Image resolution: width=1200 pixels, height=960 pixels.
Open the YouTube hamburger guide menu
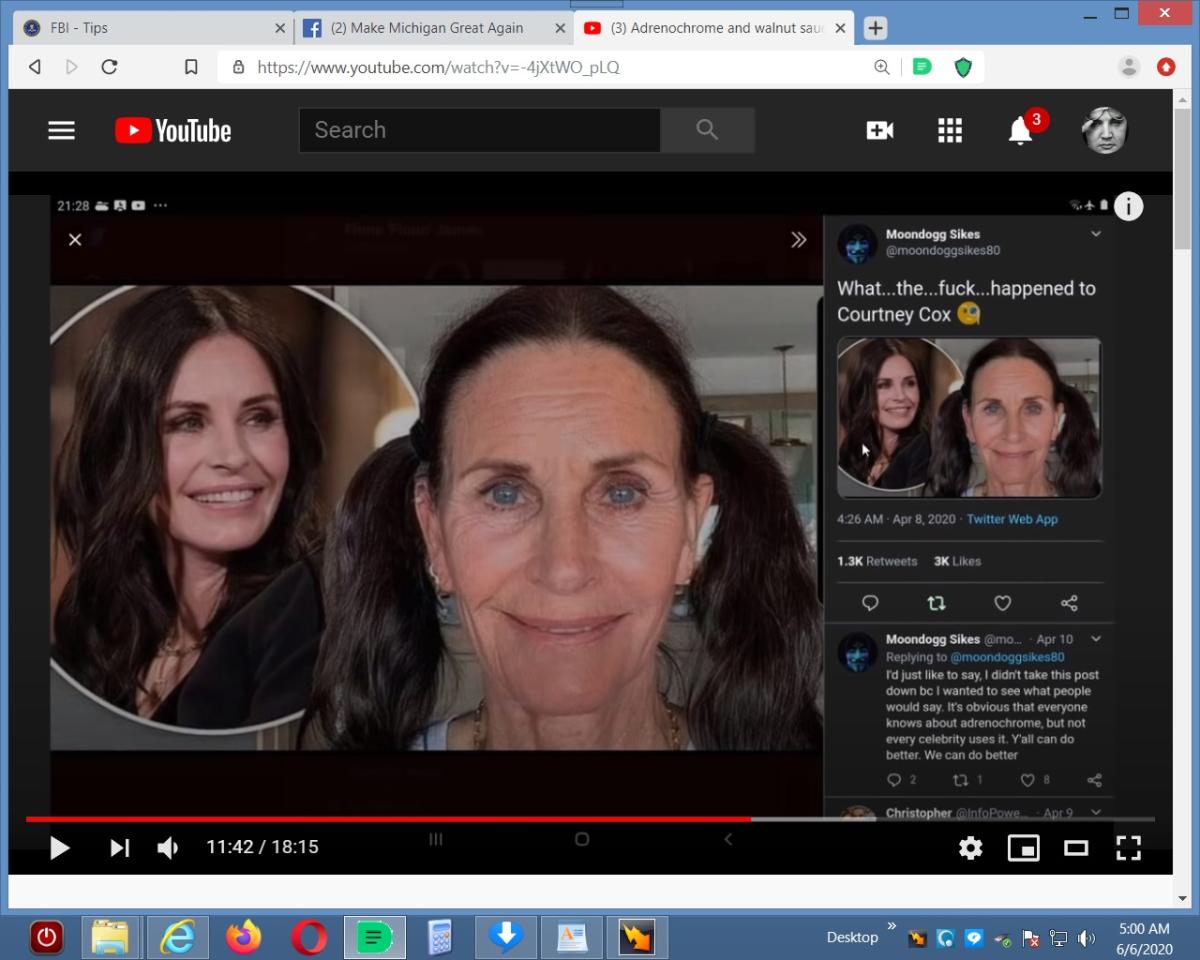tap(61, 131)
